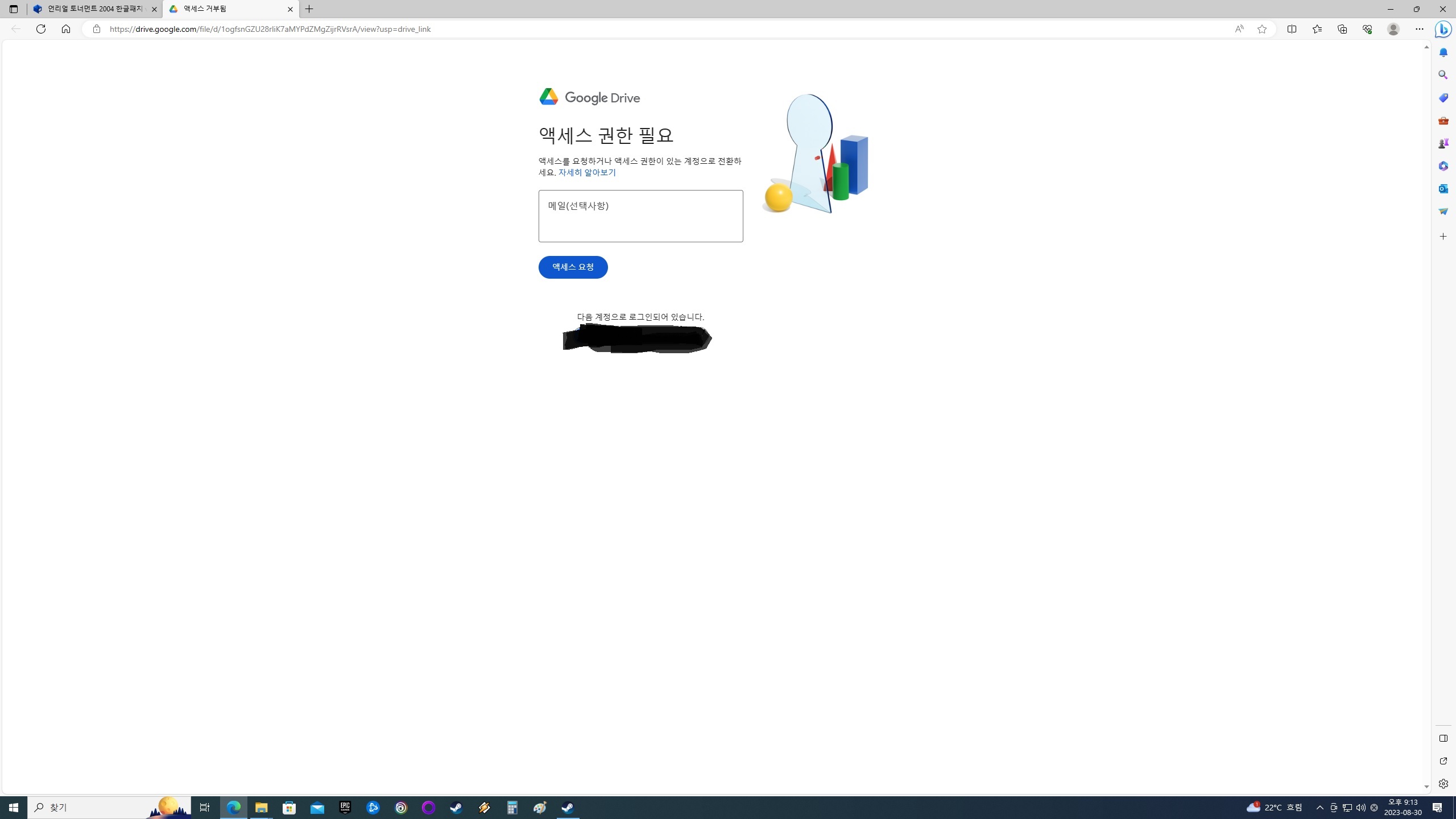Screen dimensions: 1456x819
Task: Open sidebar Games chess icon
Action: [1443, 143]
